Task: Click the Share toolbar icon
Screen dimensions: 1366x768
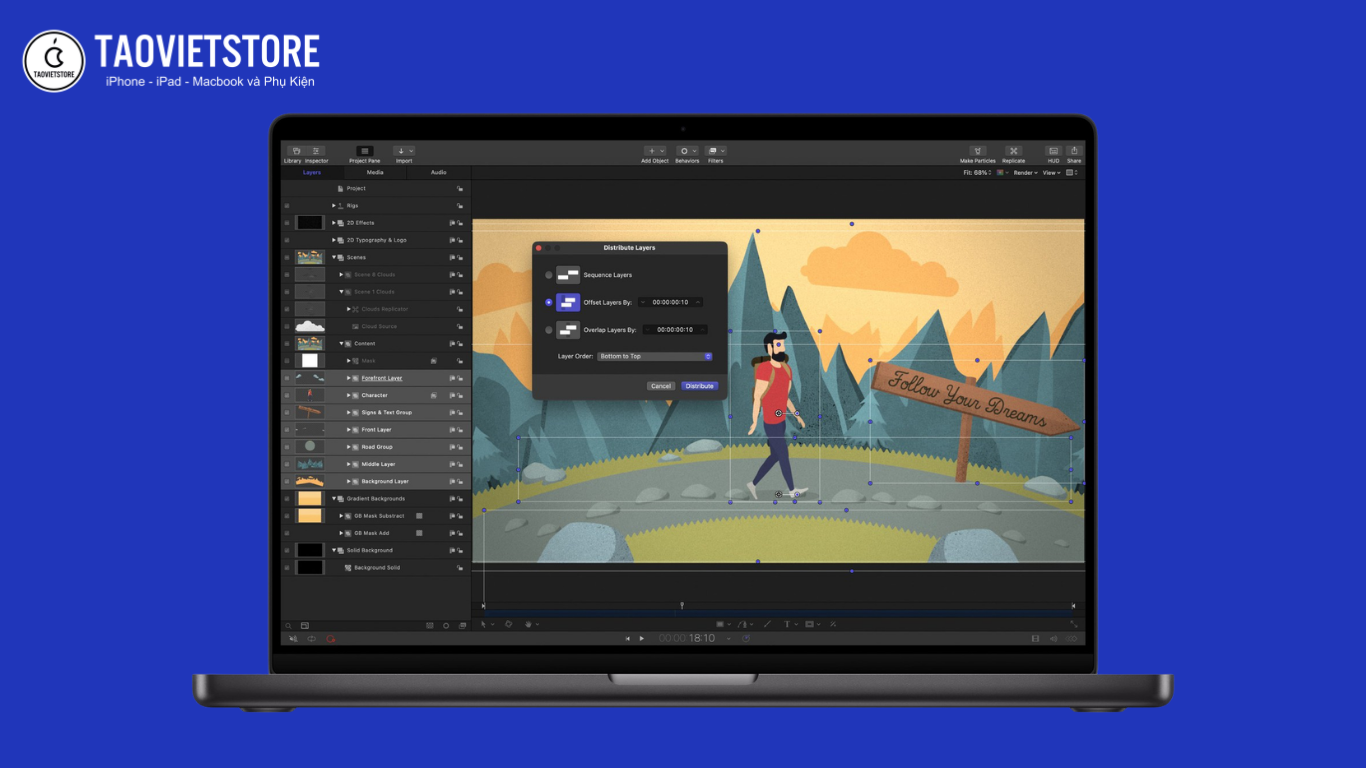Action: click(1073, 151)
